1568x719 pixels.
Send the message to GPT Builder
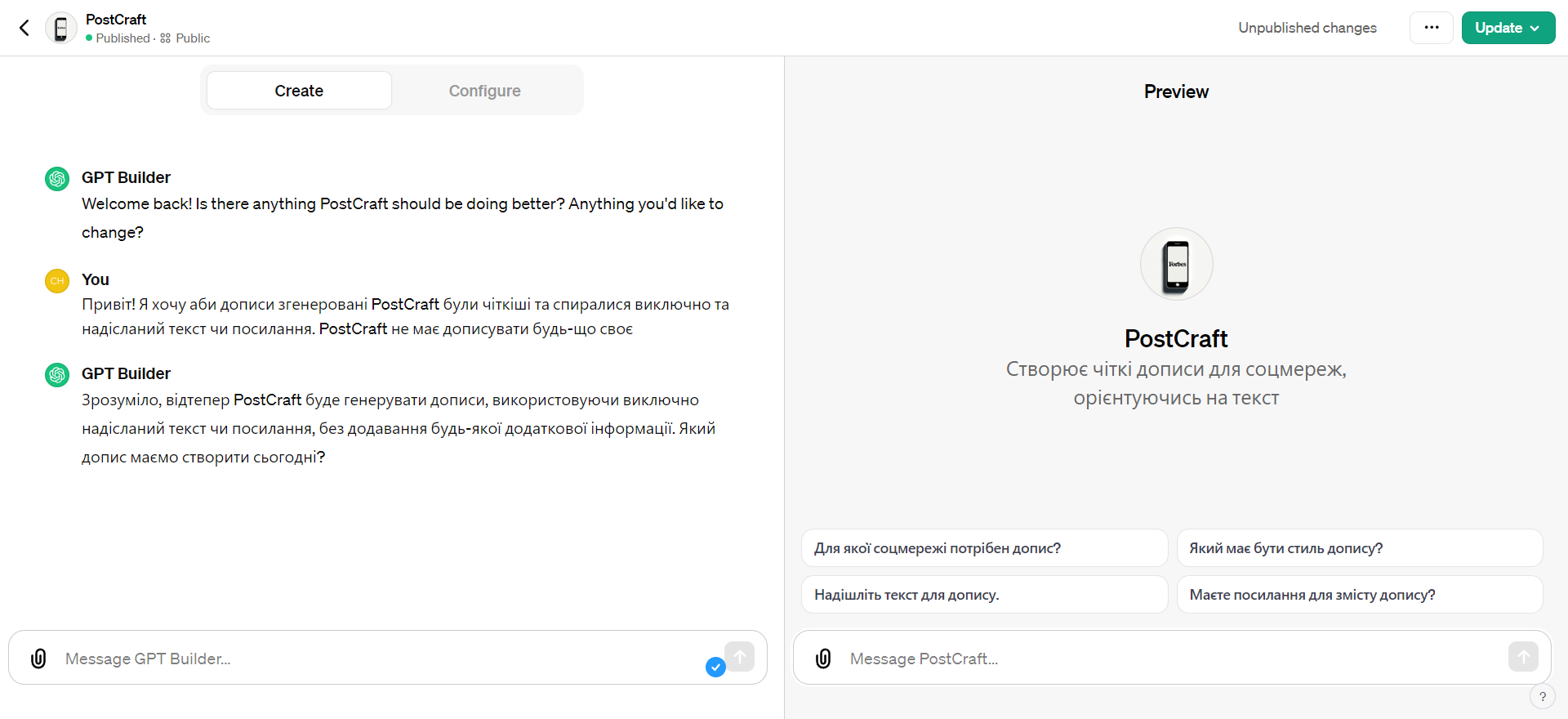(x=740, y=657)
